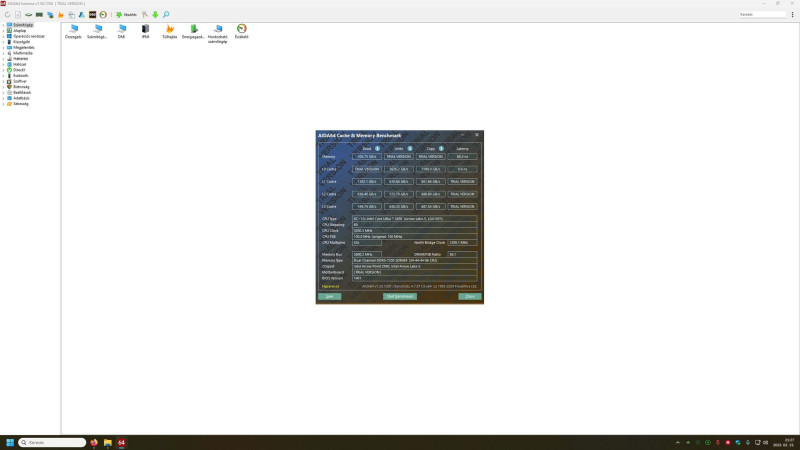Expand the Hálózat tree node arrow
This screenshot has height=450, width=800.
(x=3, y=64)
